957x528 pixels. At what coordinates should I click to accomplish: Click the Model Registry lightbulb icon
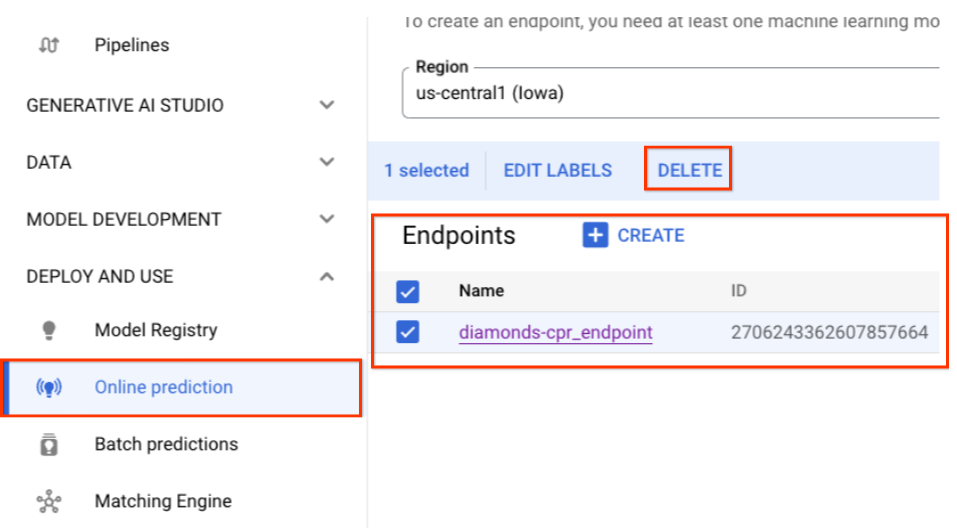tap(48, 331)
